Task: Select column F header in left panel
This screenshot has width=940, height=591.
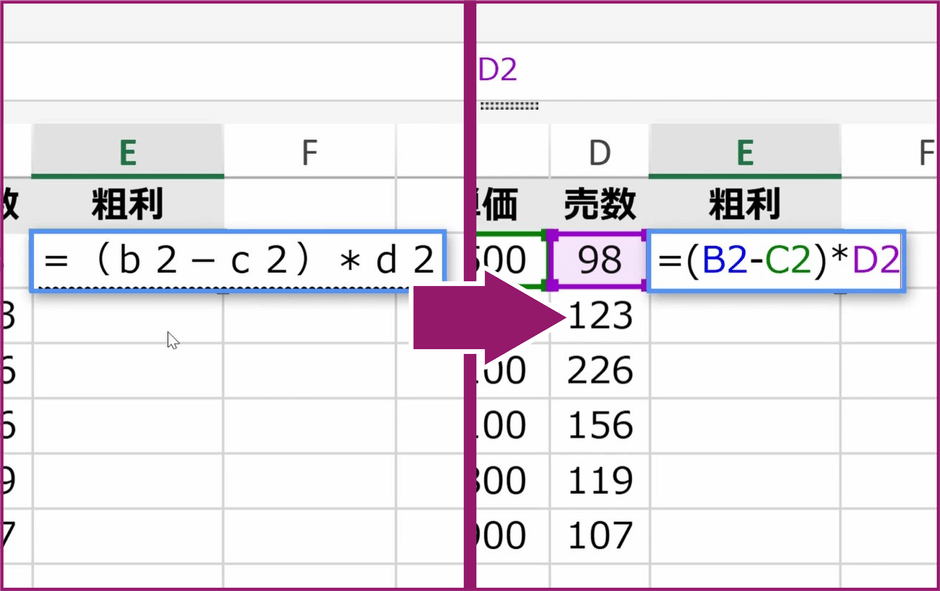Action: pos(309,151)
